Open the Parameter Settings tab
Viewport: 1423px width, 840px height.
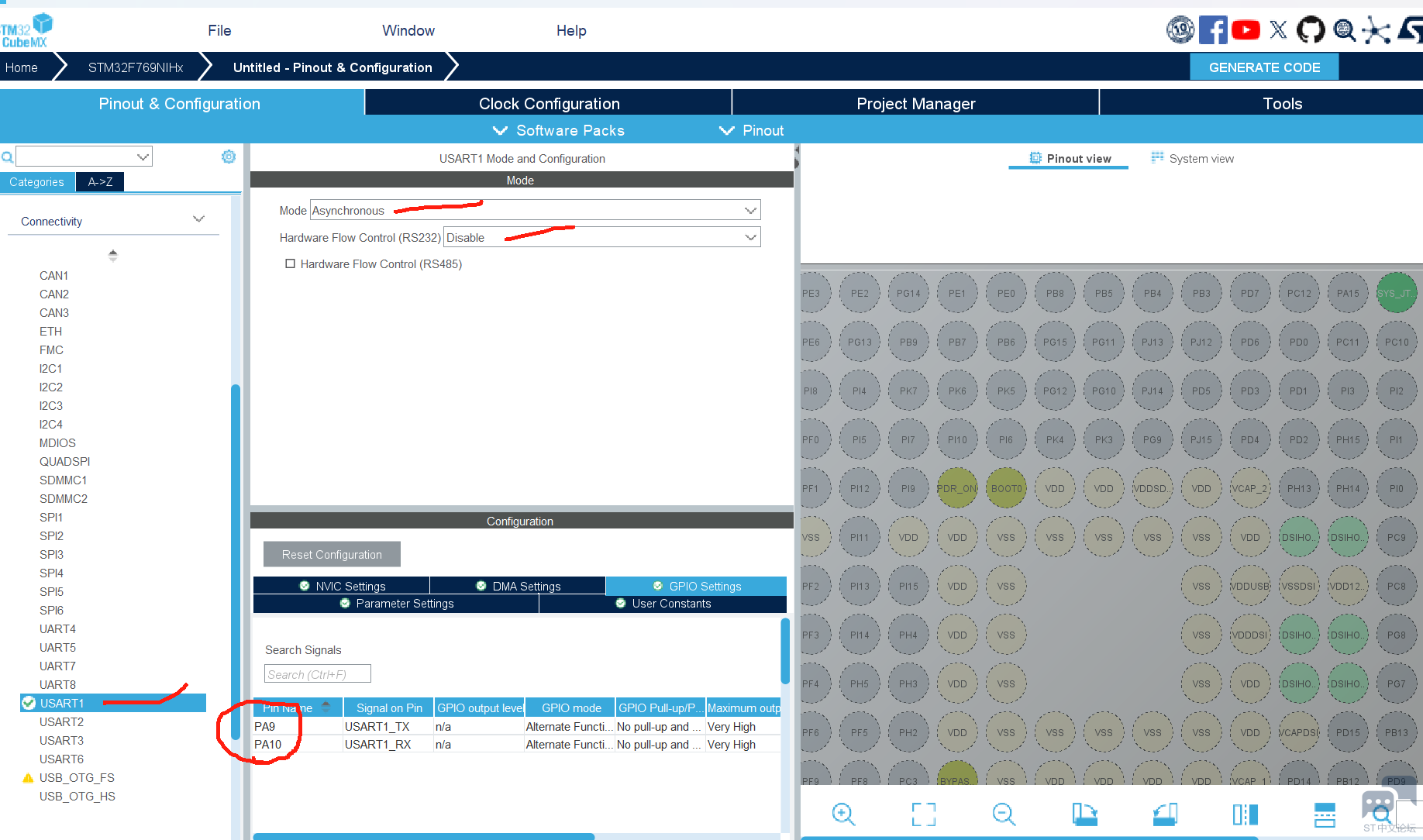(396, 604)
